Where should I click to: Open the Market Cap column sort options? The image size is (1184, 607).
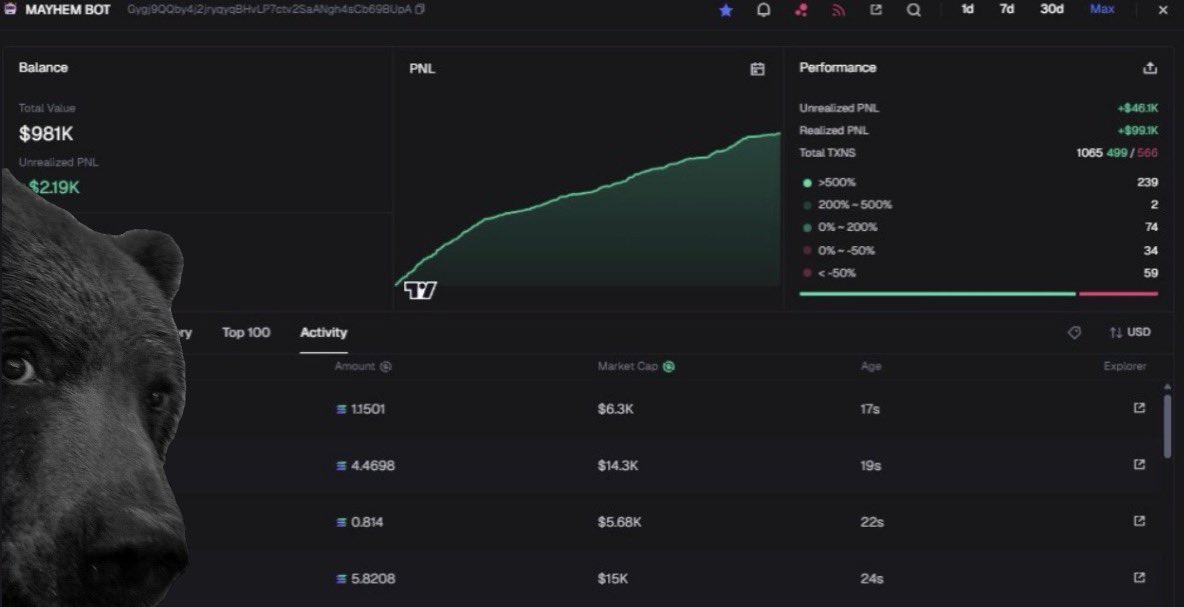pos(638,366)
